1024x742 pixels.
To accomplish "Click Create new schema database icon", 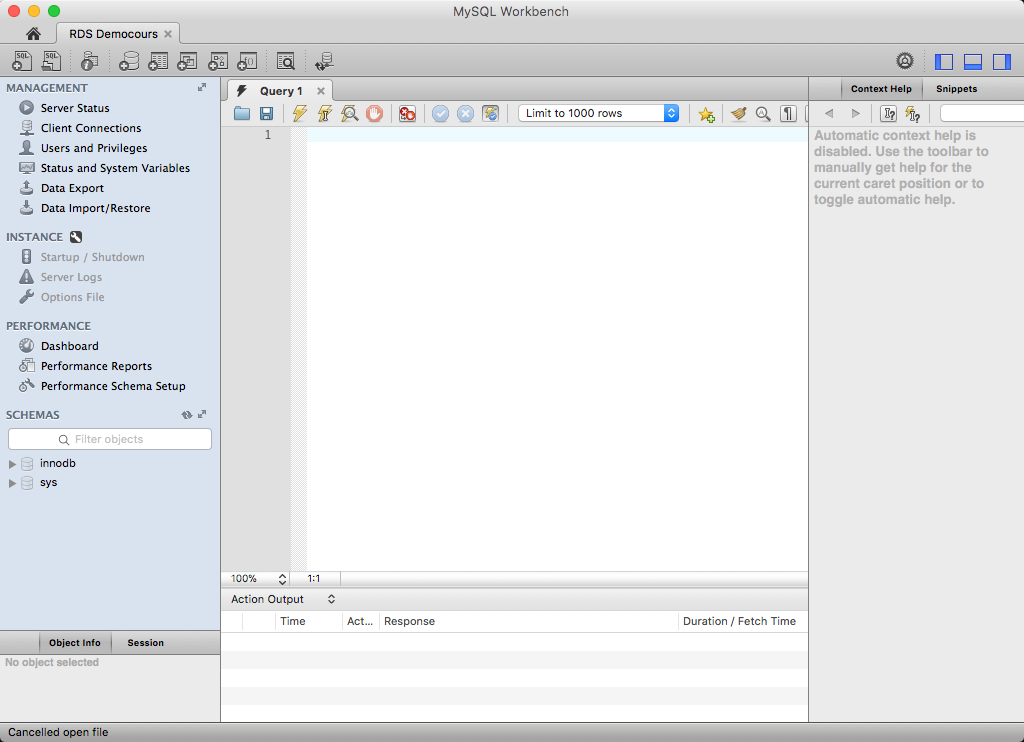I will click(x=128, y=62).
